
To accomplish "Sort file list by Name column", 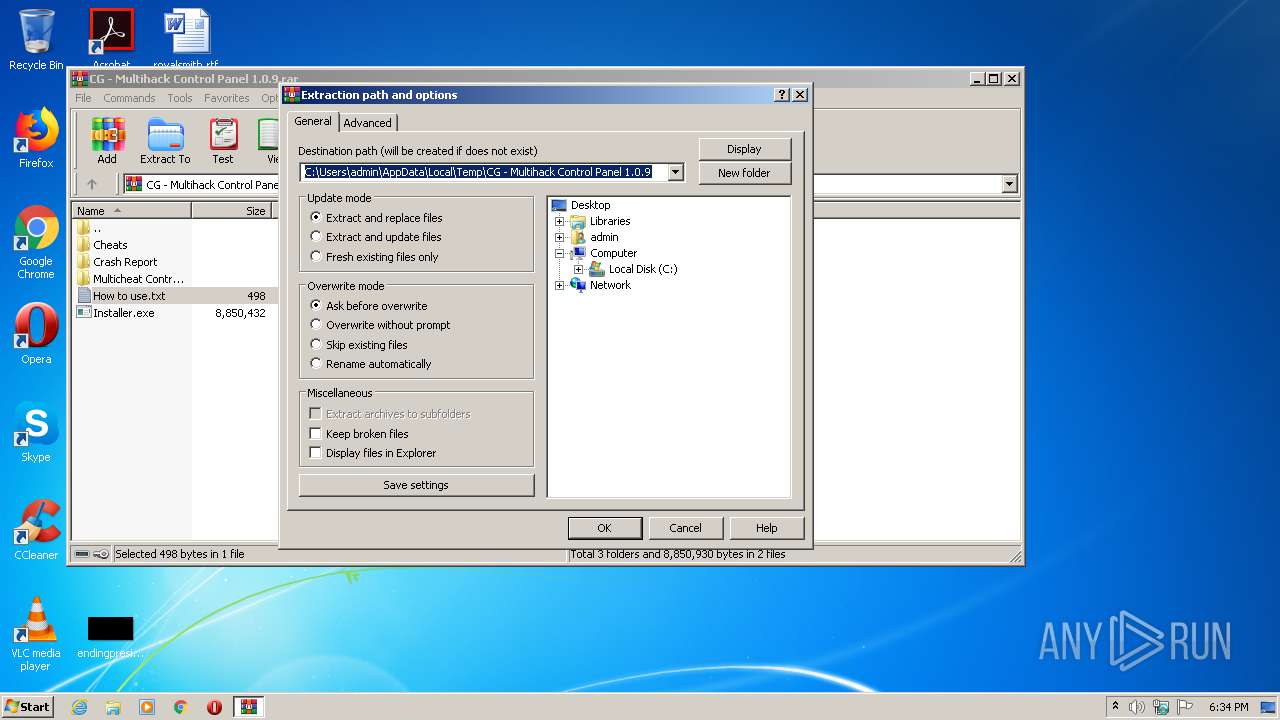I will (x=132, y=211).
